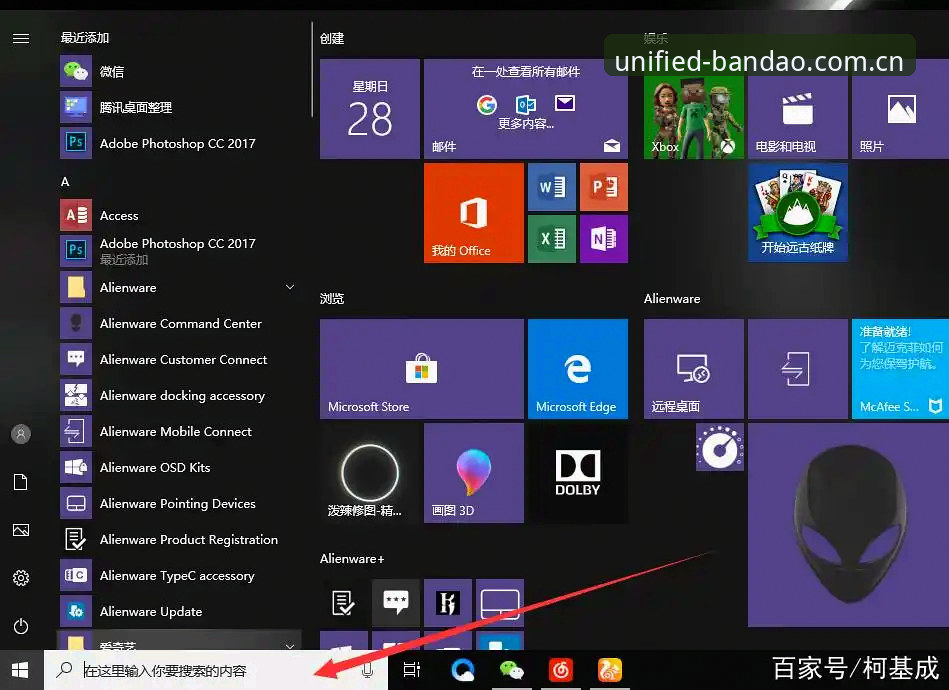Open Alienware OSD Kits
The image size is (949, 690).
(x=180, y=467)
